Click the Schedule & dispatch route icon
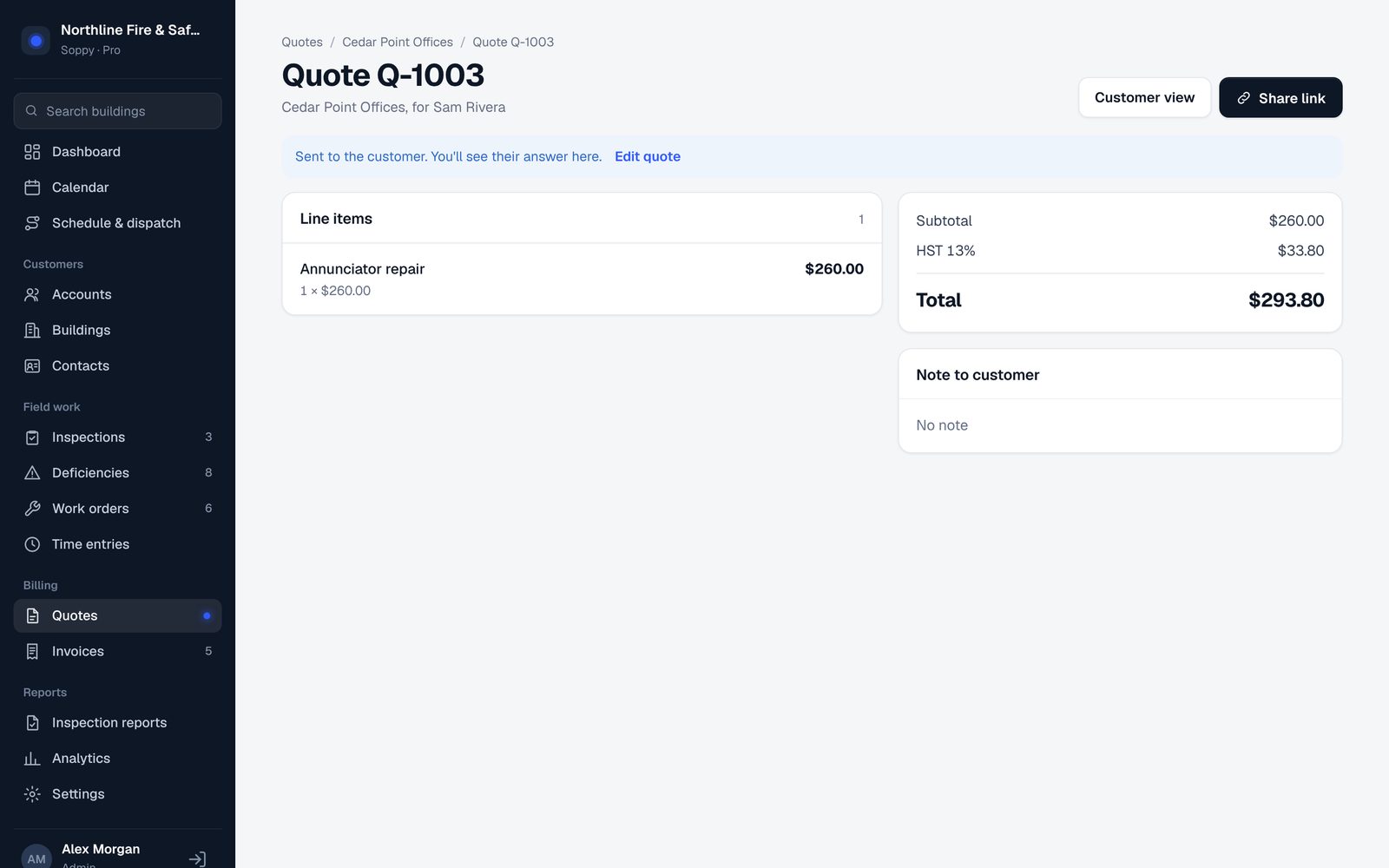1389x868 pixels. point(32,223)
